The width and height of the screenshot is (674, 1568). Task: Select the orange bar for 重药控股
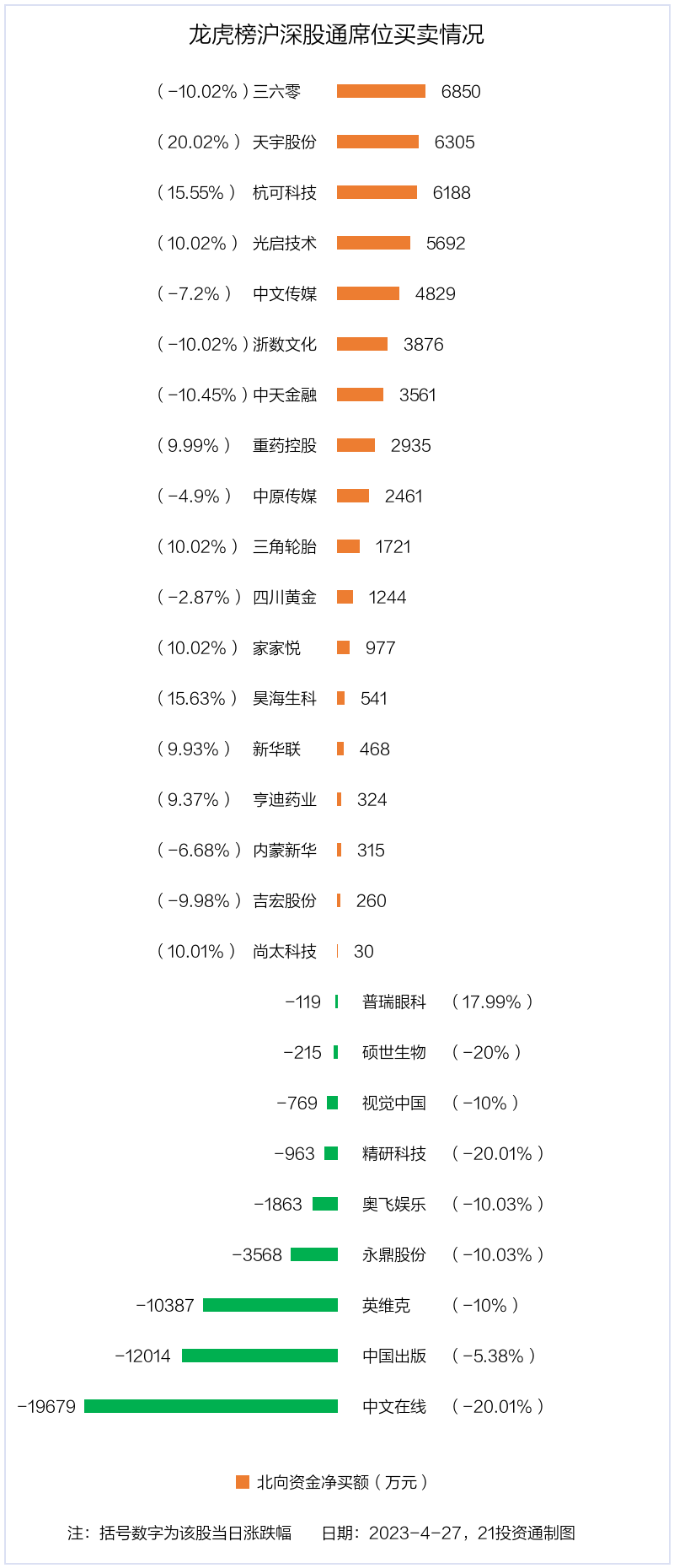click(356, 445)
